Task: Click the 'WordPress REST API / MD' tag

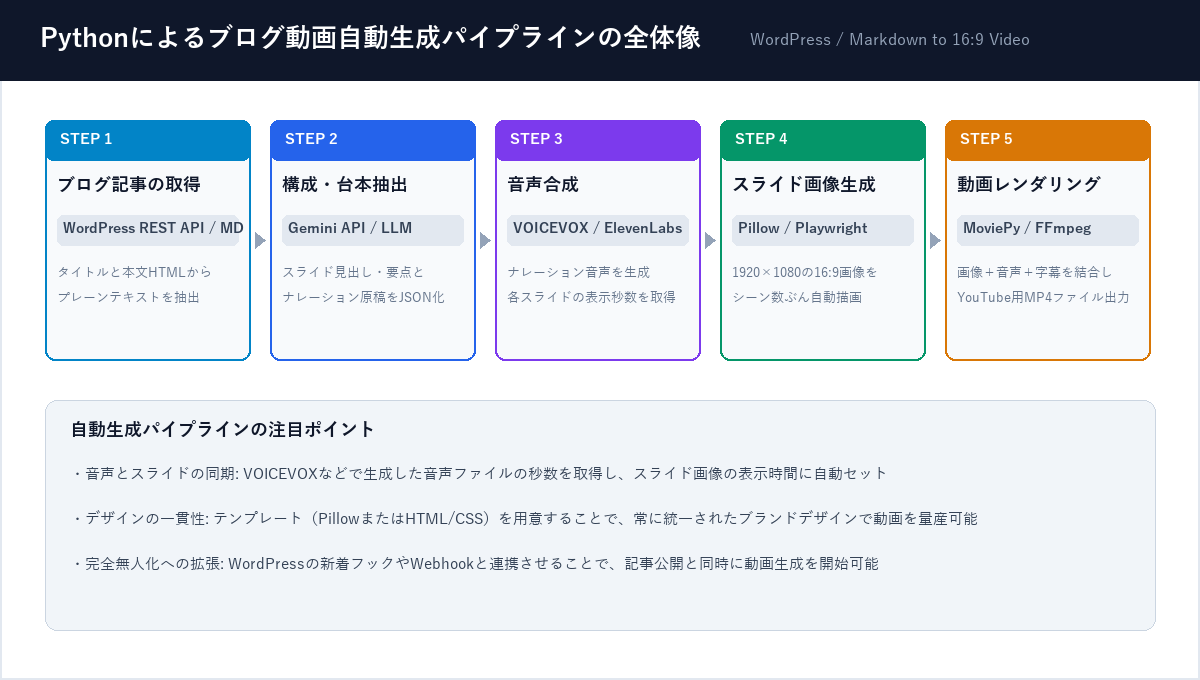Action: click(148, 229)
